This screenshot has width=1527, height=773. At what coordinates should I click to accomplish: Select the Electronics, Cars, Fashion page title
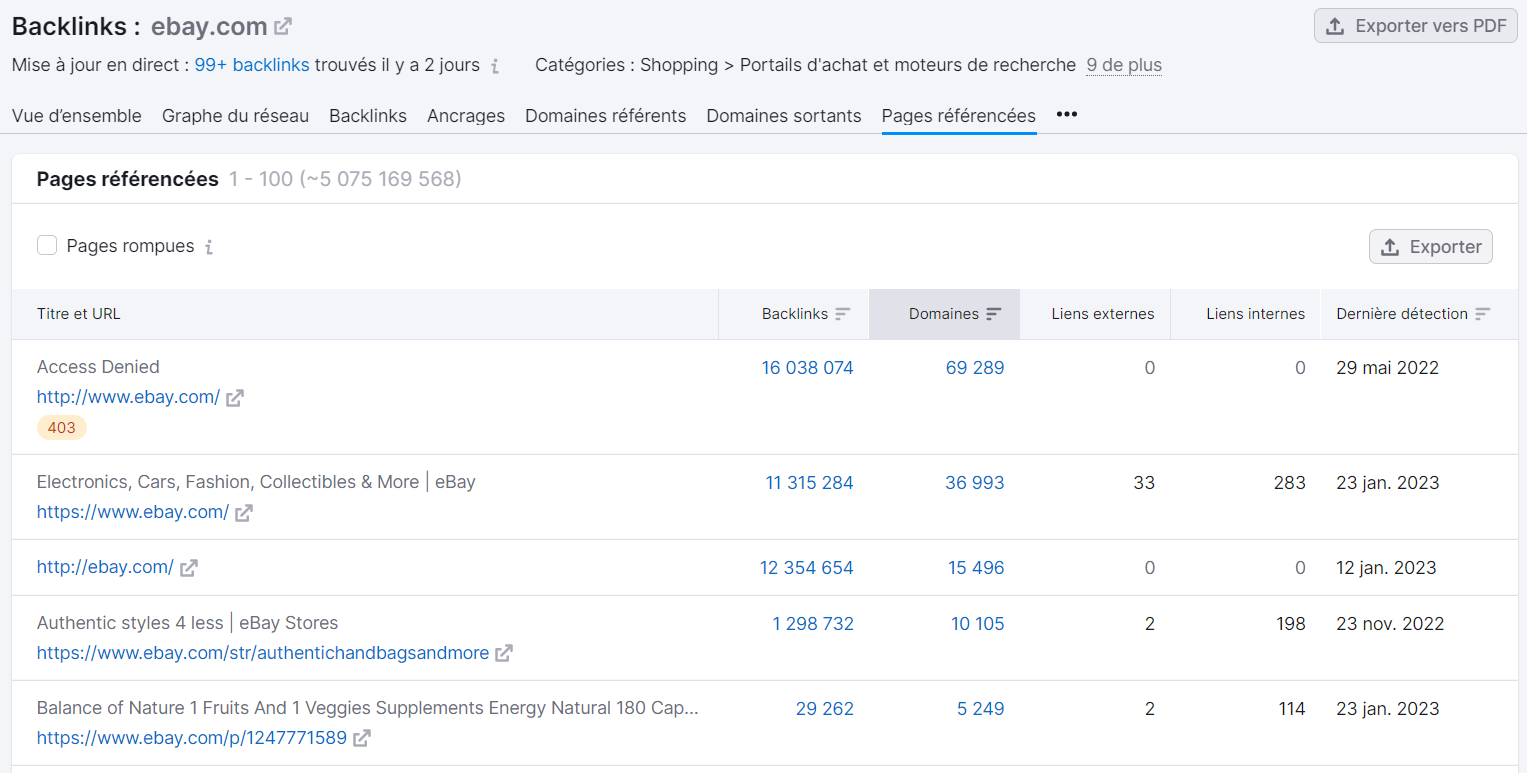point(256,482)
